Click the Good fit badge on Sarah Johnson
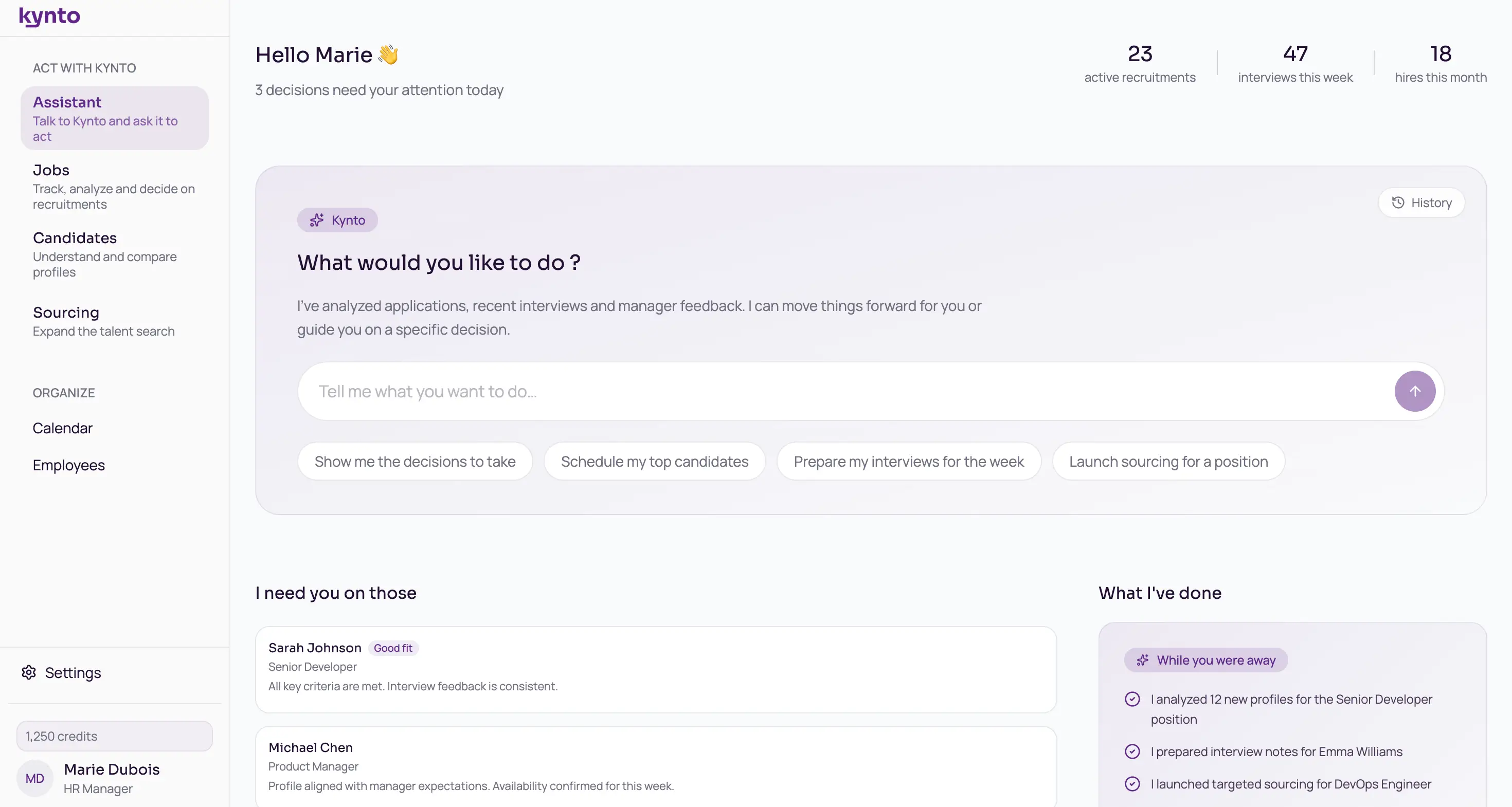 [x=393, y=648]
